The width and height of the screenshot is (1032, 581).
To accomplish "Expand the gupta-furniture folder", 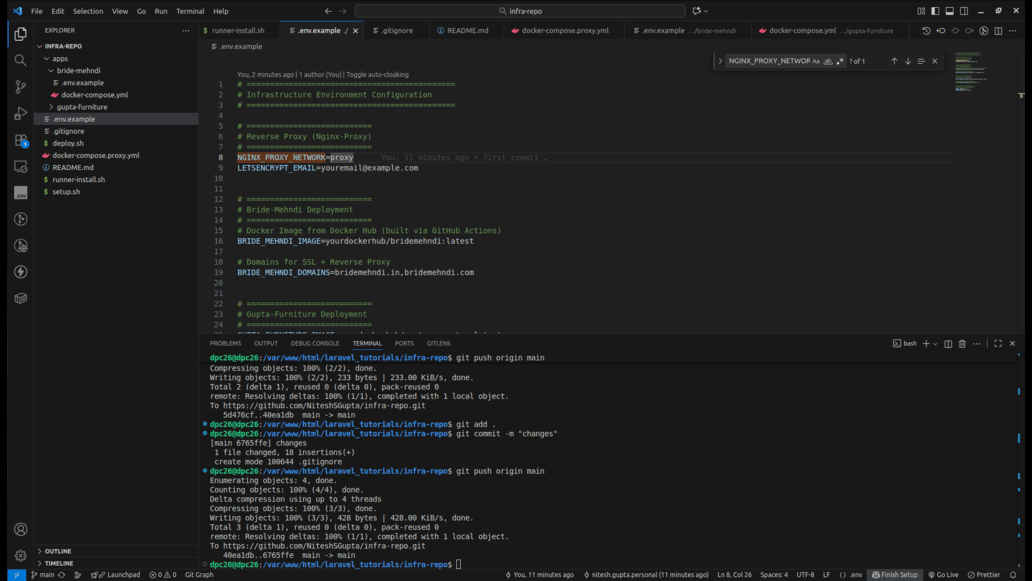I will [x=81, y=107].
